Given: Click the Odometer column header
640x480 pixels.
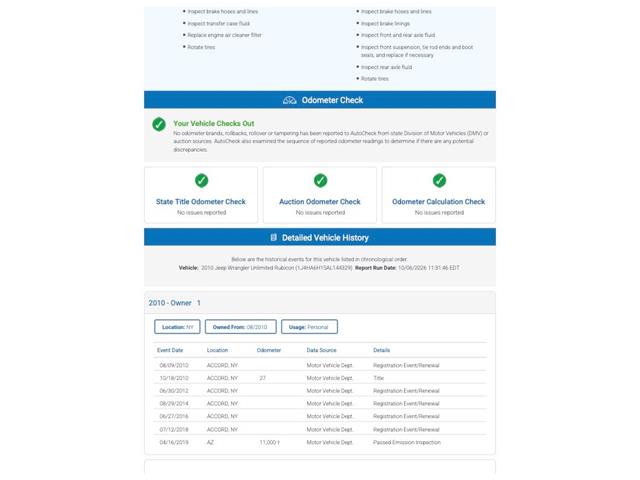Looking at the screenshot, I should [x=269, y=350].
